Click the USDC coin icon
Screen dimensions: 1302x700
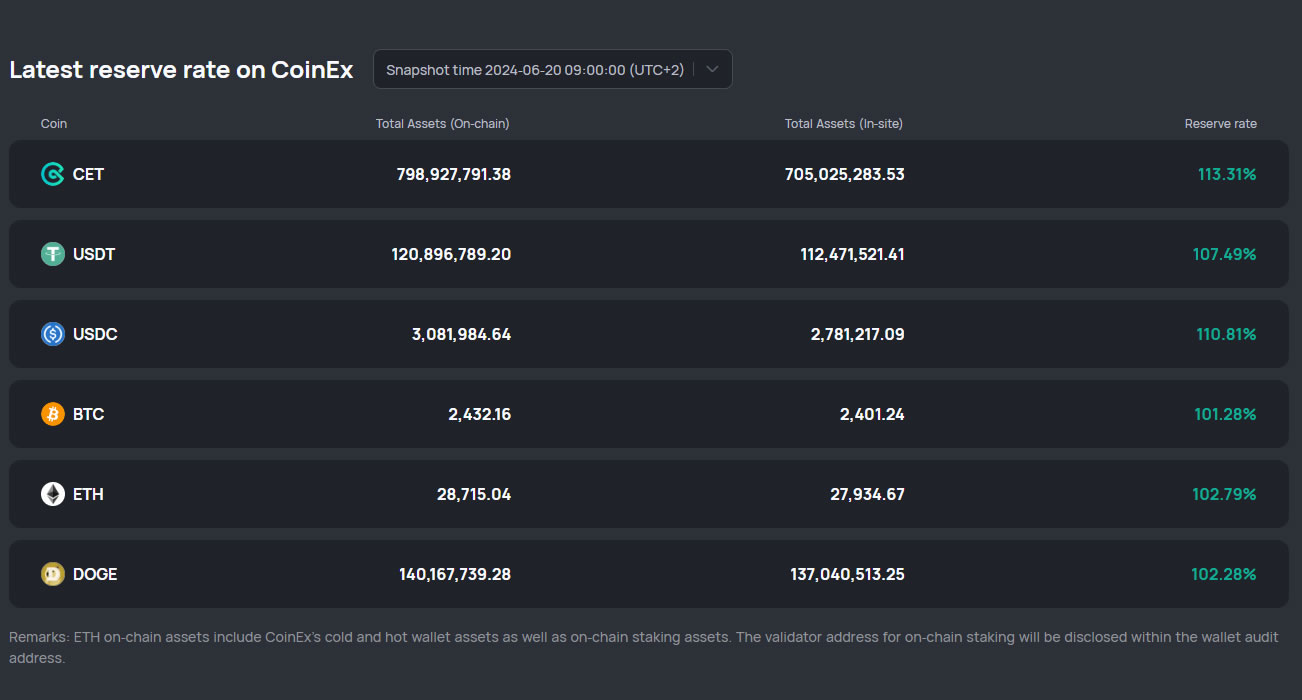click(x=52, y=334)
